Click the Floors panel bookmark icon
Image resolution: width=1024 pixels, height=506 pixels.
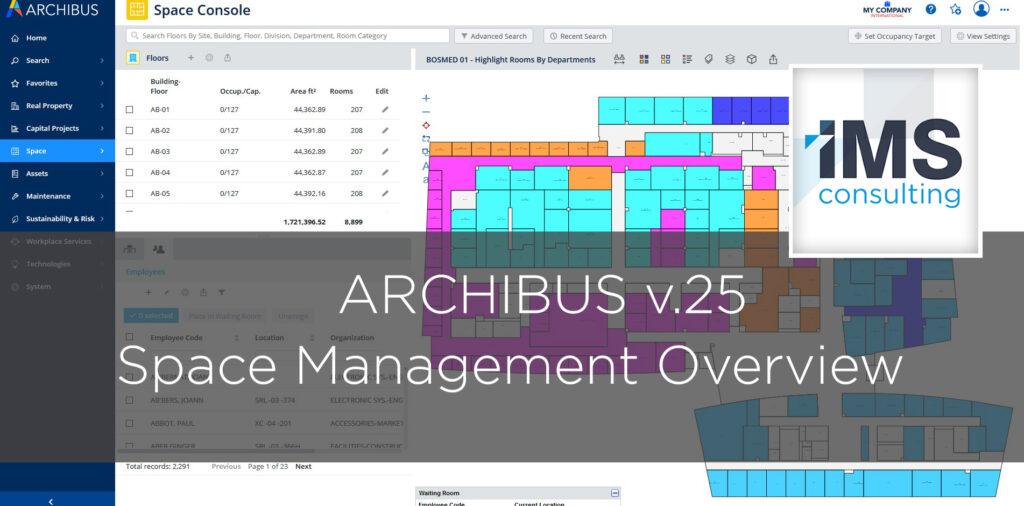pos(133,58)
